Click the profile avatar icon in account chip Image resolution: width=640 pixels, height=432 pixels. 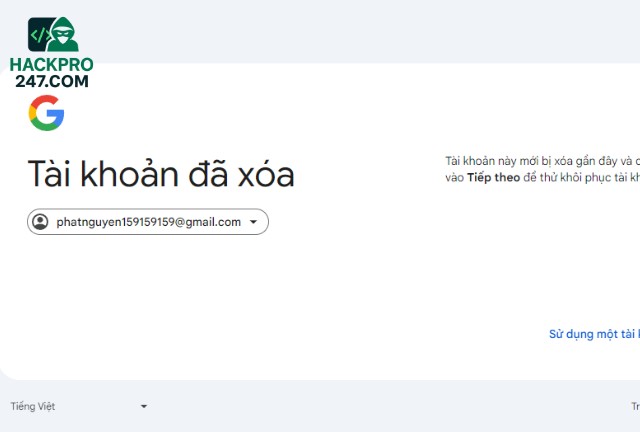coord(40,222)
